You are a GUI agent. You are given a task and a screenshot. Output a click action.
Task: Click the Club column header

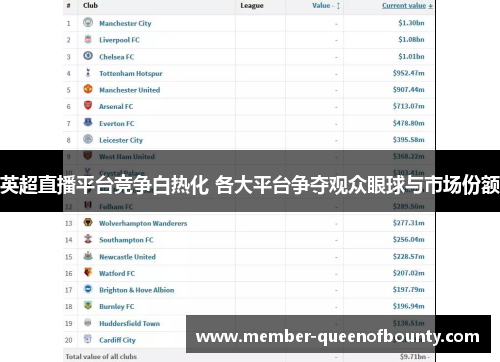90,5
